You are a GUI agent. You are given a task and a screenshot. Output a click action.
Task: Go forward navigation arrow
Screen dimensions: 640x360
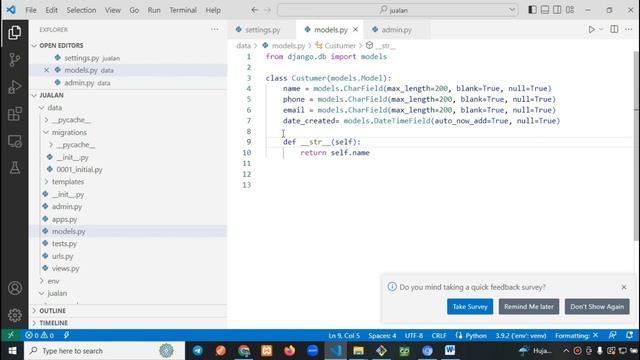pyautogui.click(x=268, y=10)
